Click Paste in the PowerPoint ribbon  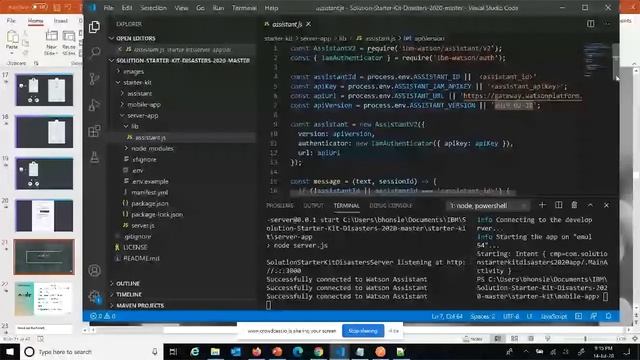pos(12,42)
